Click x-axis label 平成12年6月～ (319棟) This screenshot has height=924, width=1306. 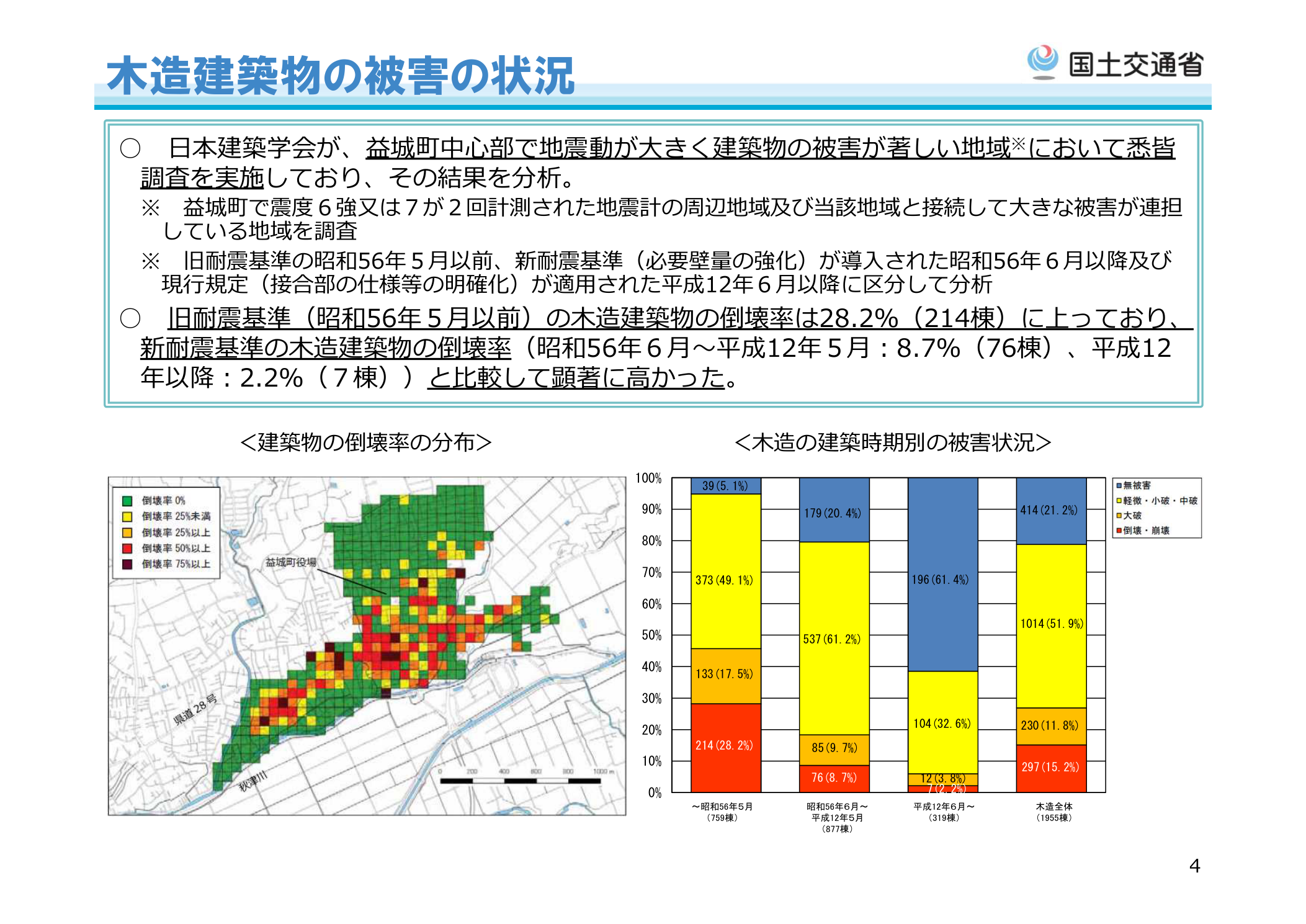(x=944, y=812)
